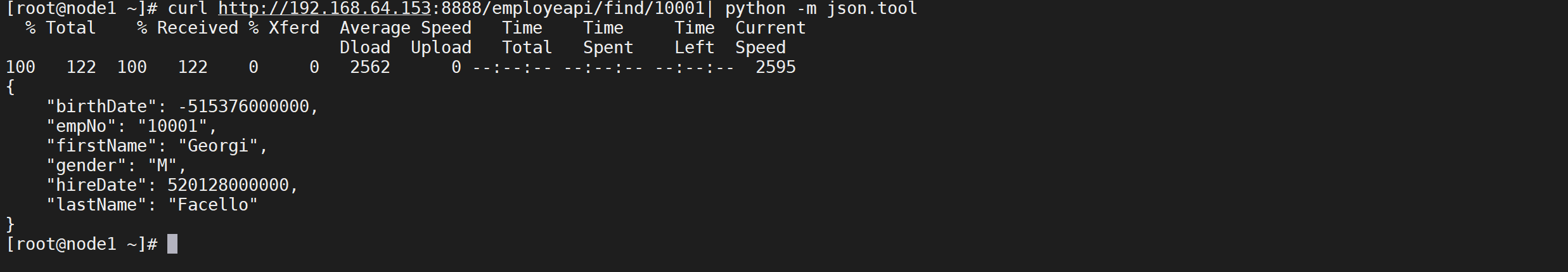Click the 2595 current speed value
The width and height of the screenshot is (1568, 272).
click(x=775, y=67)
